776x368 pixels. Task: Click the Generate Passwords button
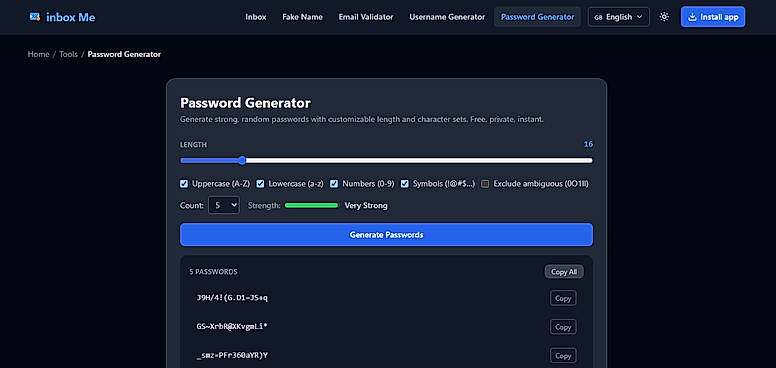click(386, 234)
